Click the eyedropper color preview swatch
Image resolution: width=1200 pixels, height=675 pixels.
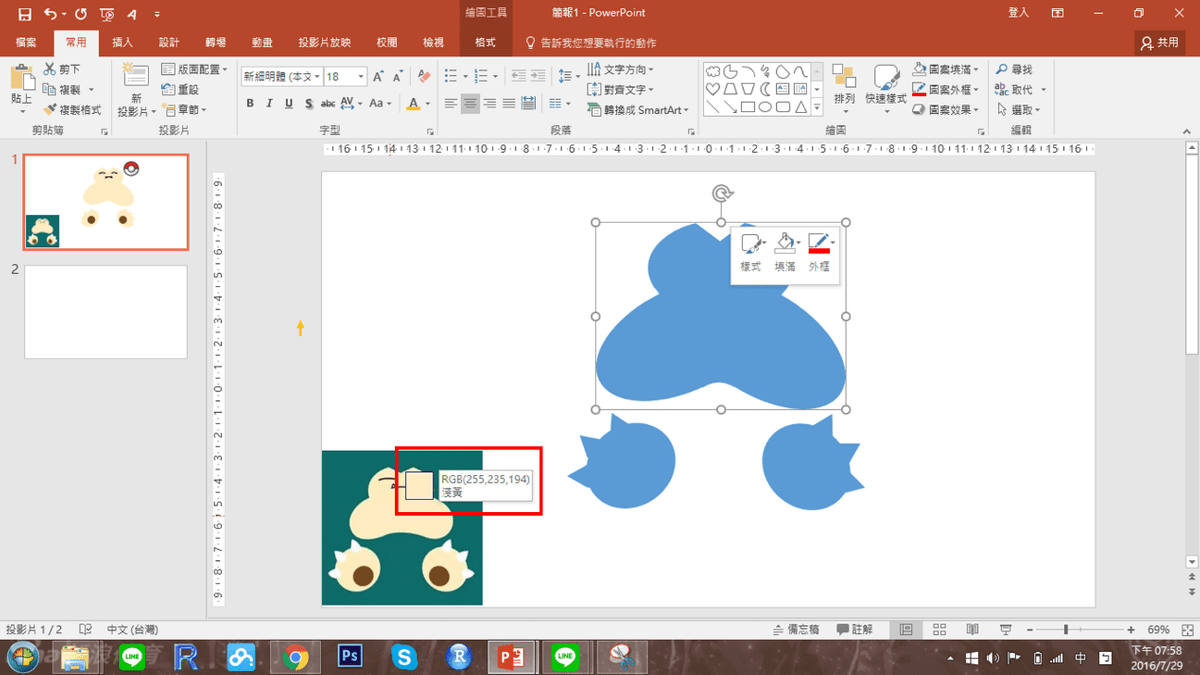pos(419,486)
